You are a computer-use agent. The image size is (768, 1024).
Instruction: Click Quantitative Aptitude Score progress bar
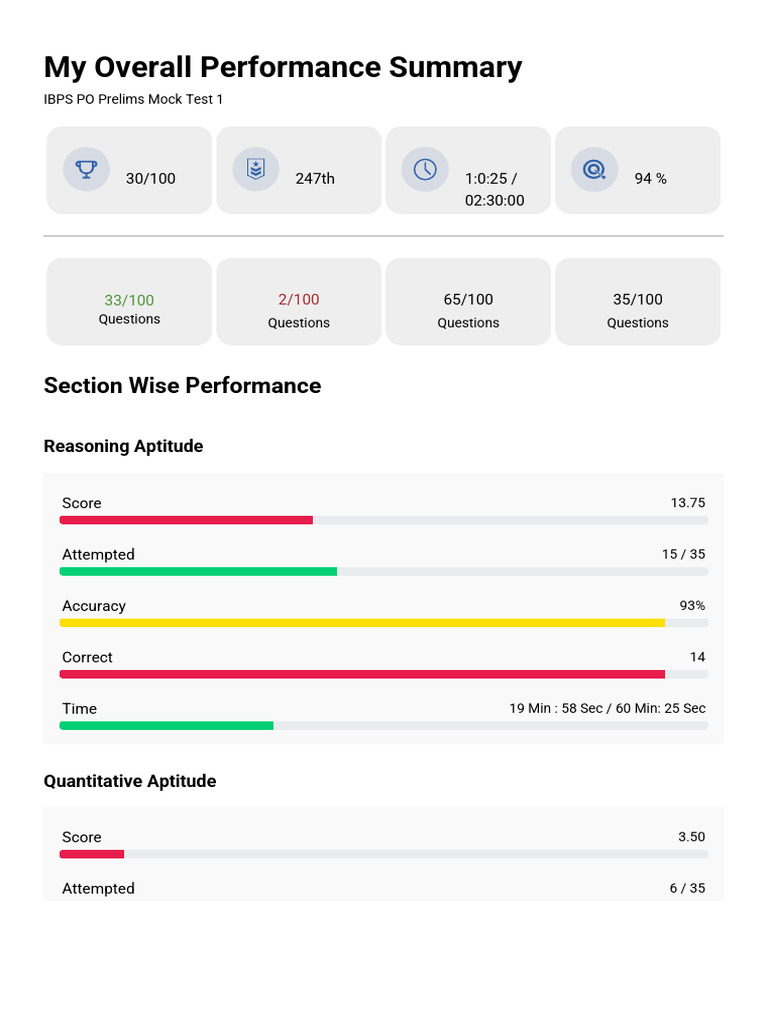384,854
